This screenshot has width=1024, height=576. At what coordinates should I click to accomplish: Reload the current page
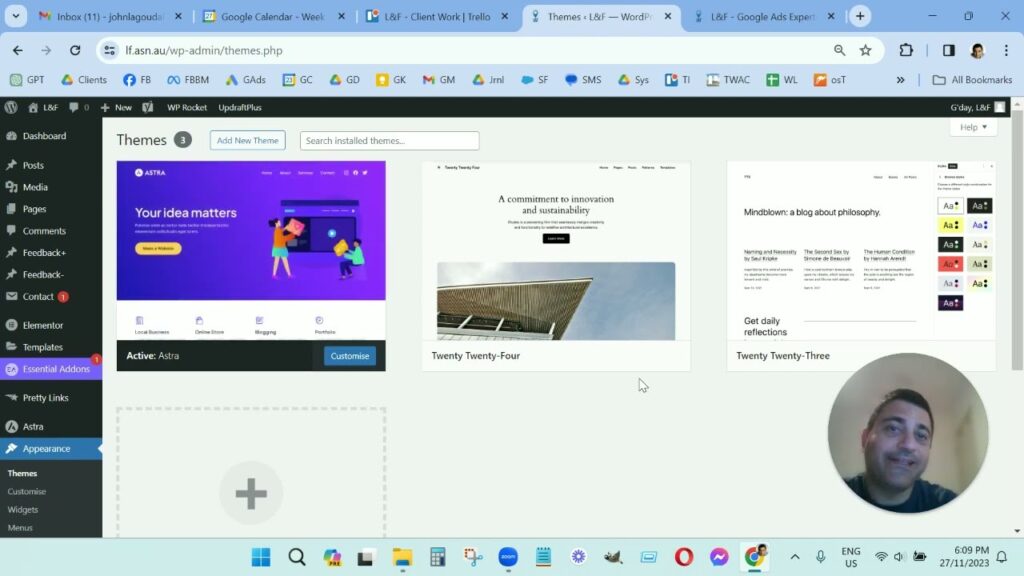point(75,50)
